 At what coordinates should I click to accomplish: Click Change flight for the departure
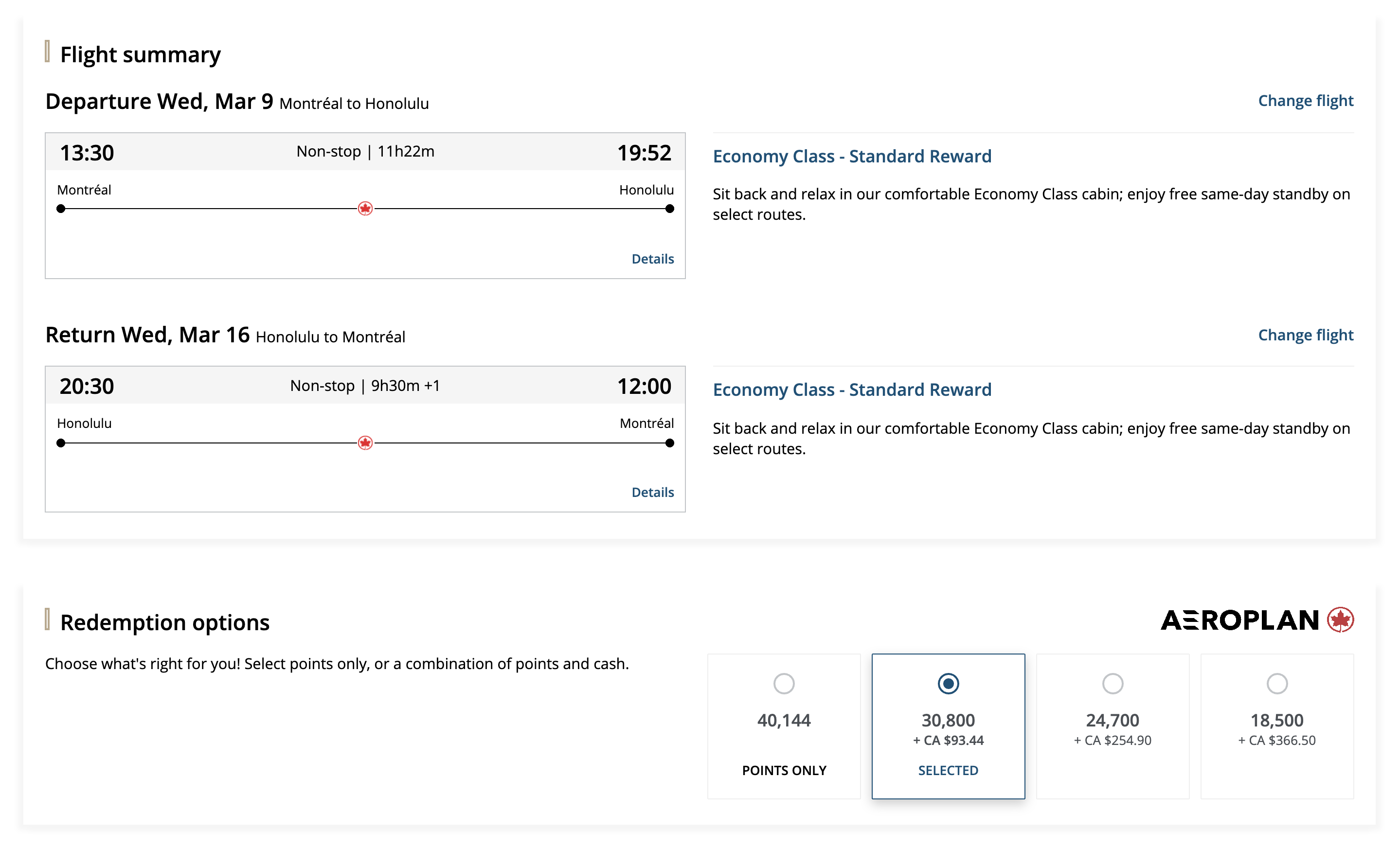point(1305,101)
